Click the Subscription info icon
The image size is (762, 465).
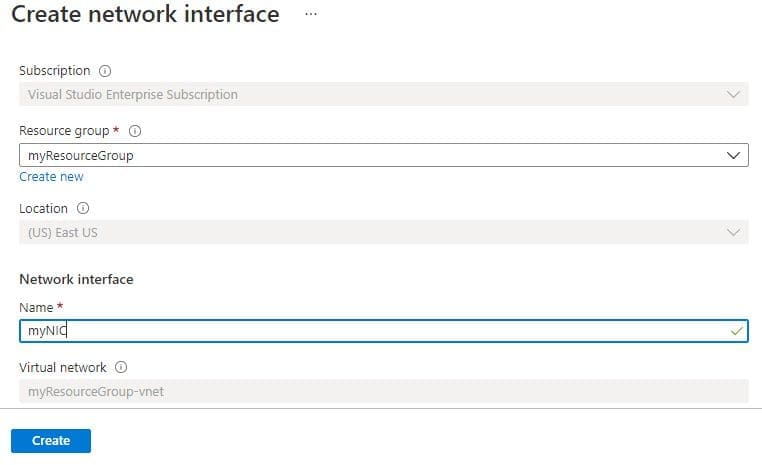point(105,71)
